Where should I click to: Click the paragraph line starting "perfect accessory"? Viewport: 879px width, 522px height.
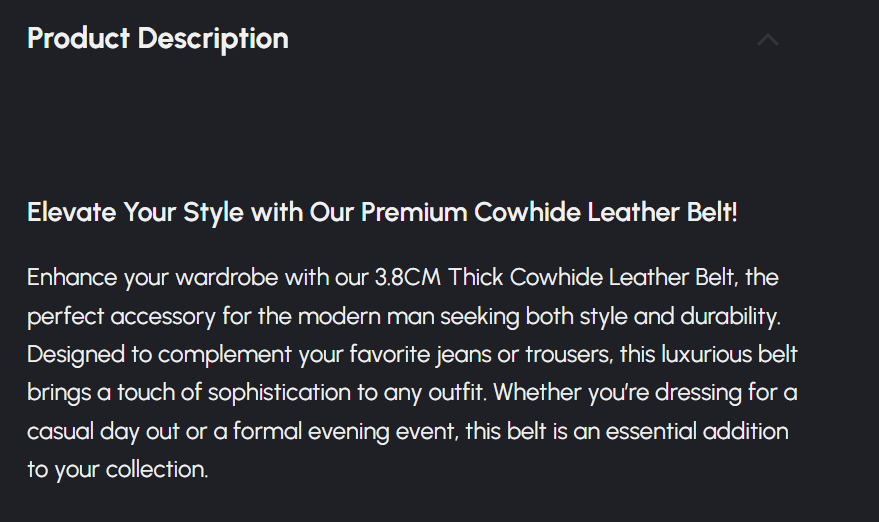tap(403, 317)
